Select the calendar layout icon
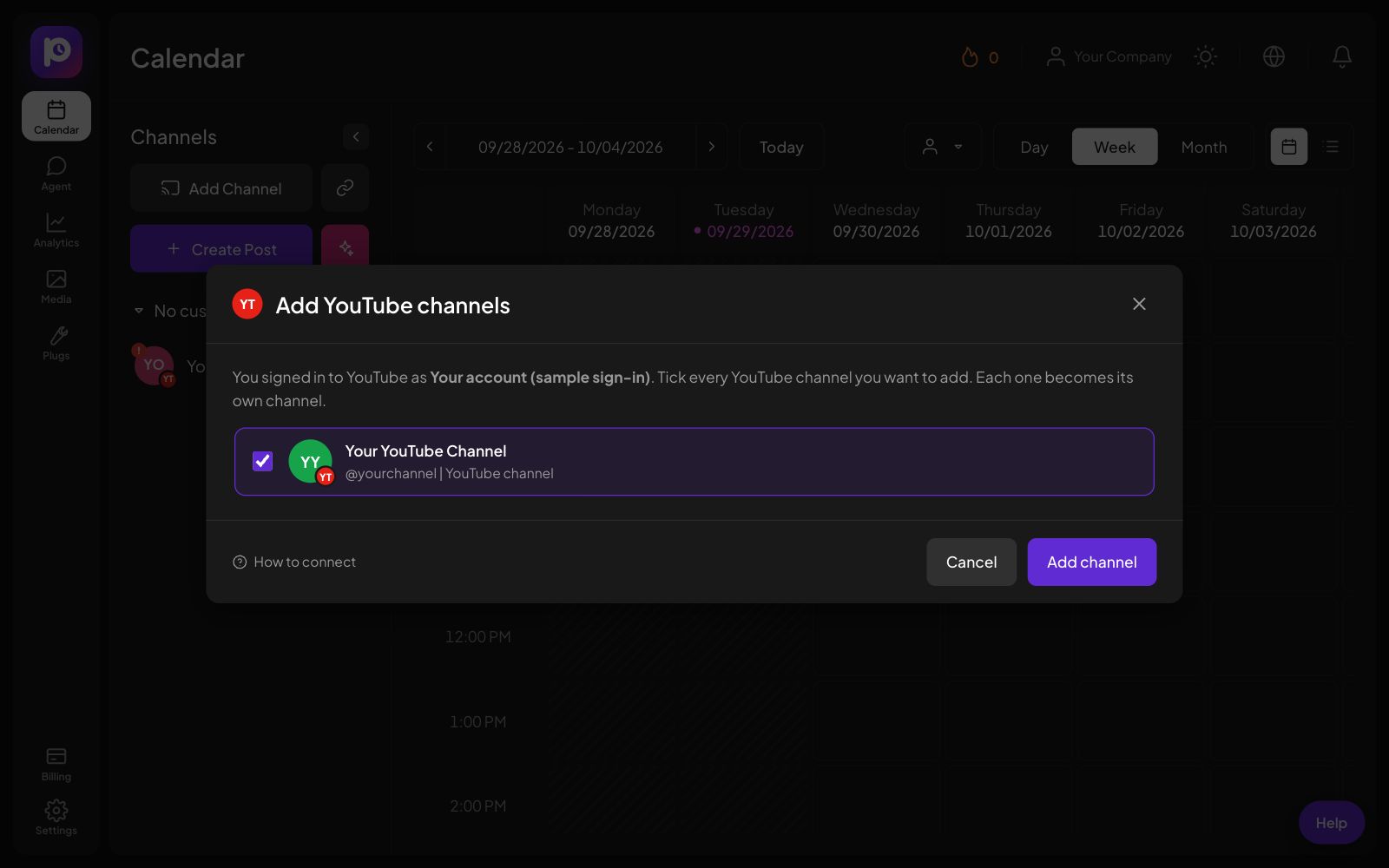Viewport: 1389px width, 868px height. tap(1289, 147)
